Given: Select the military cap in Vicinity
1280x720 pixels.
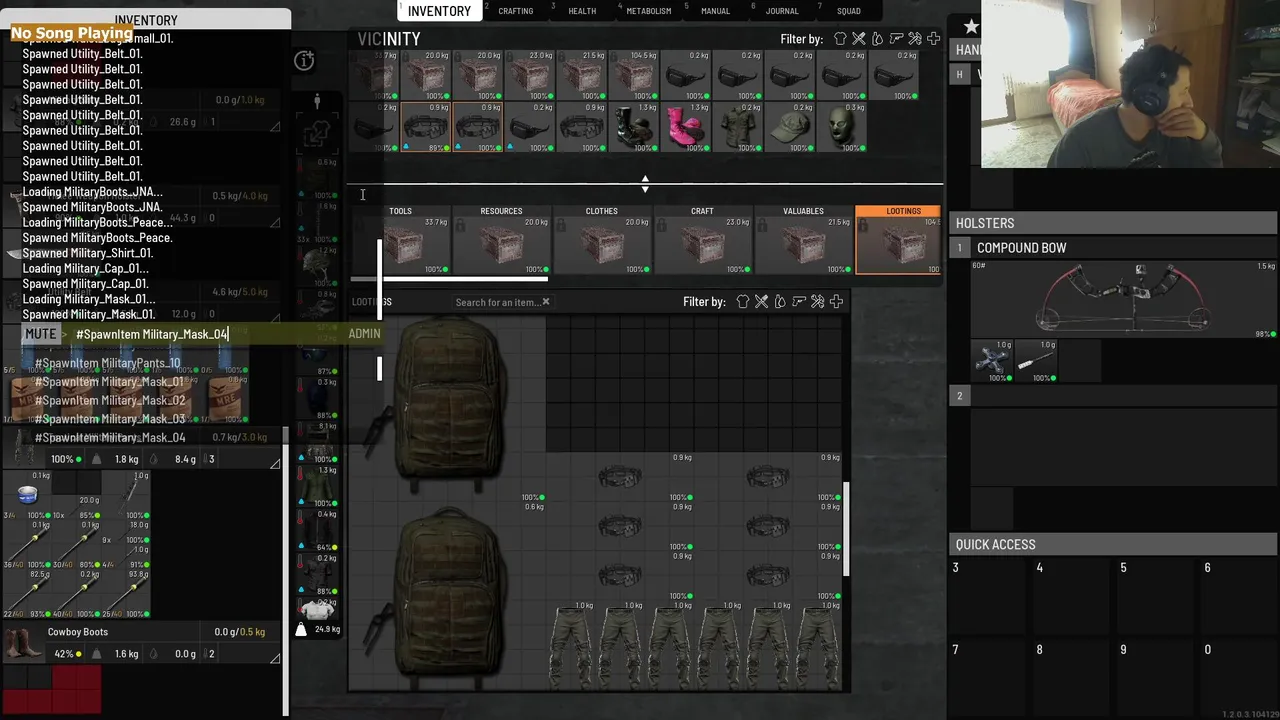Looking at the screenshot, I should pyautogui.click(x=790, y=127).
